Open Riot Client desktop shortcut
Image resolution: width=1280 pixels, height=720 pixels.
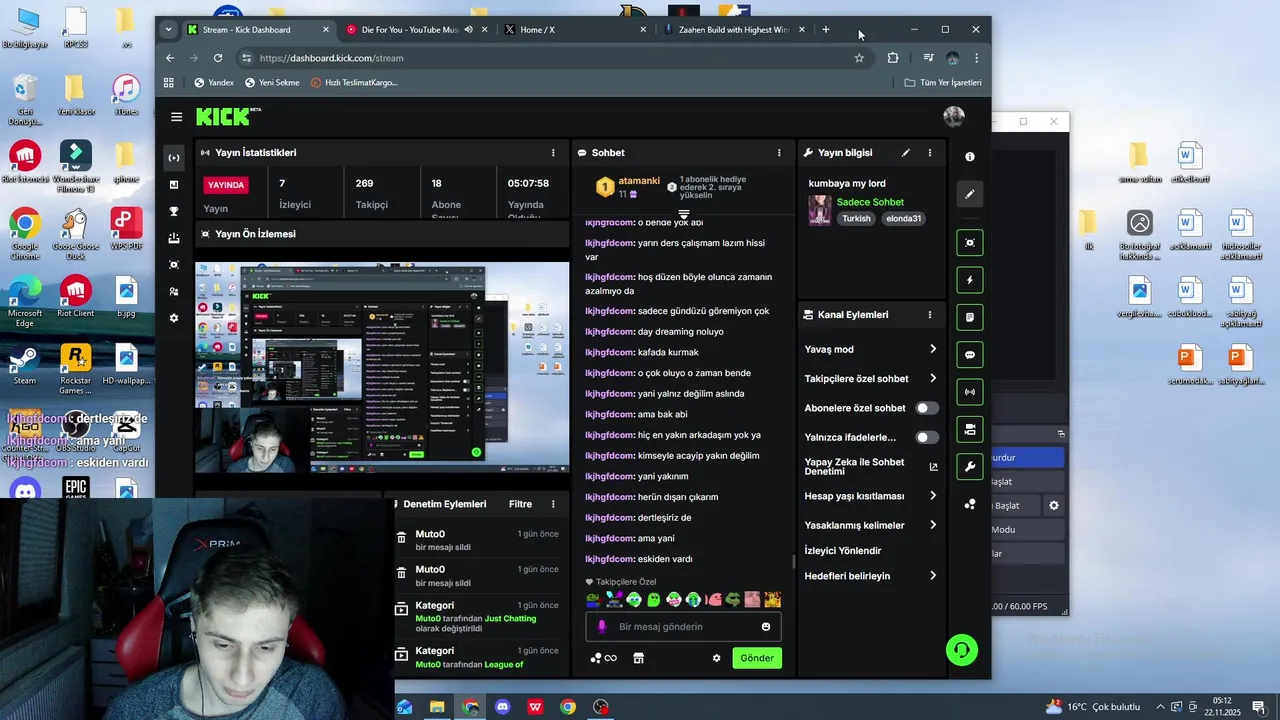[x=76, y=297]
